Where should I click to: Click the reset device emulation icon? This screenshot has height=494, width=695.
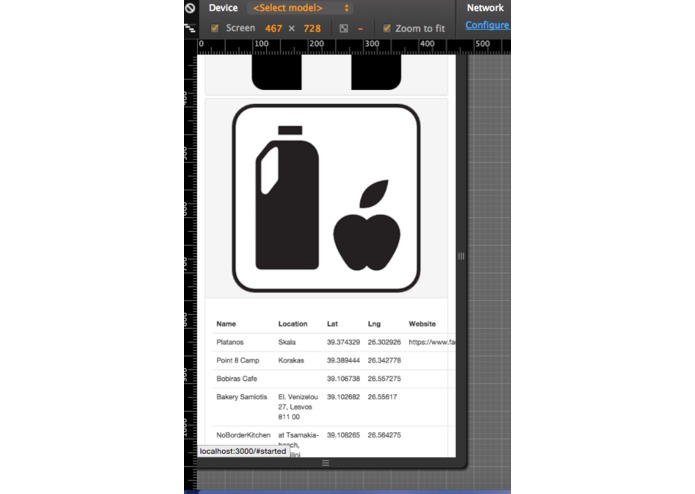coord(190,8)
